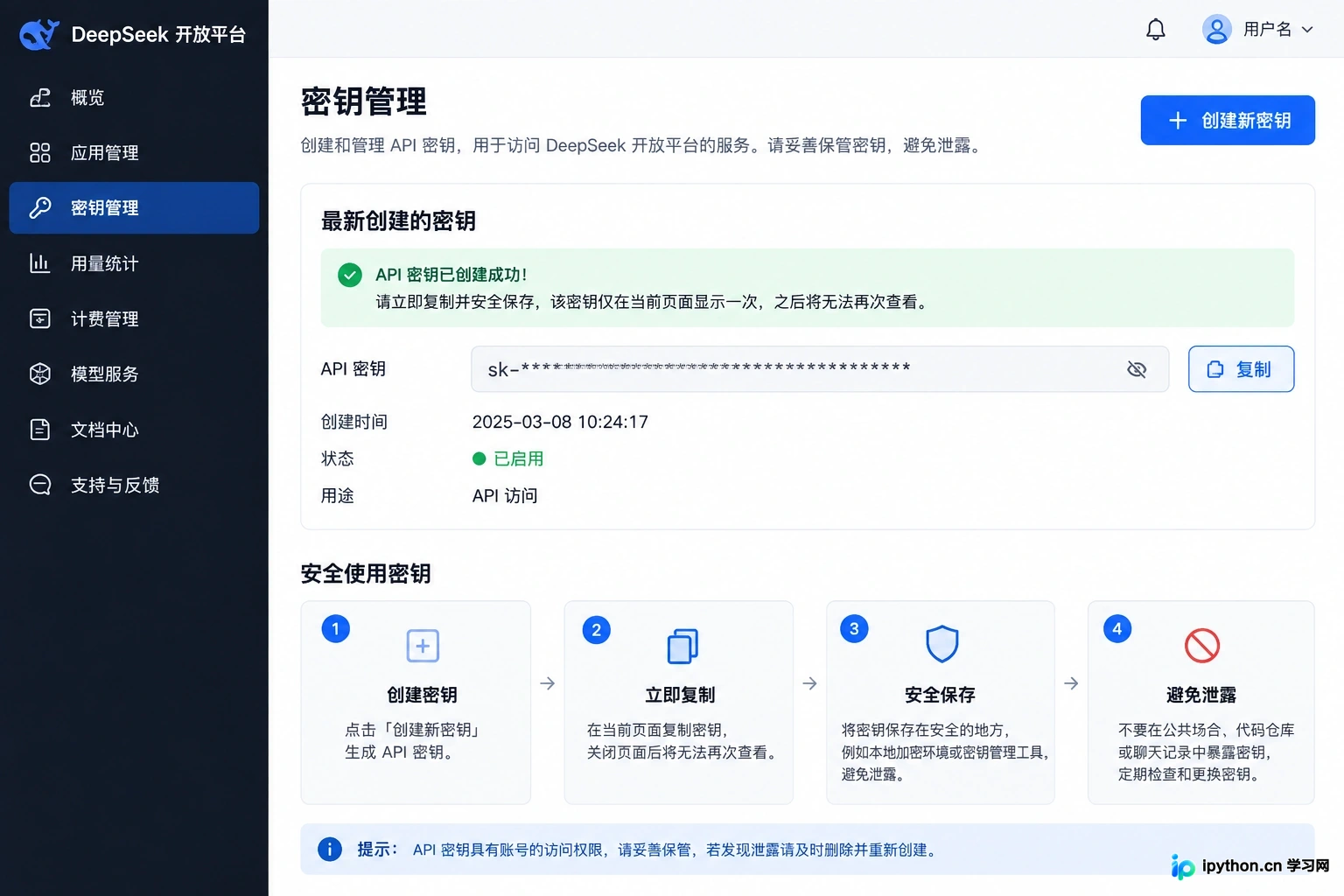1344x896 pixels.
Task: Click the 立即复制 copy icon
Action: point(682,646)
